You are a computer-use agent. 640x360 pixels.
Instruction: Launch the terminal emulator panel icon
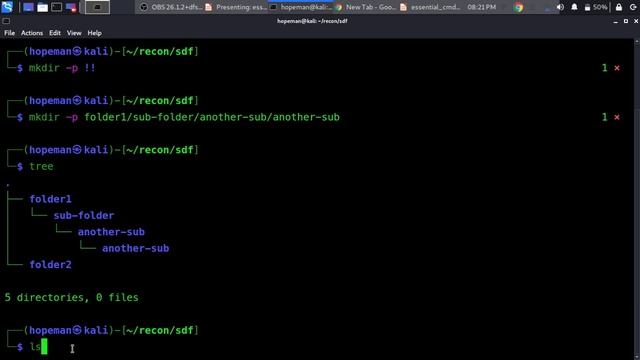tap(57, 7)
